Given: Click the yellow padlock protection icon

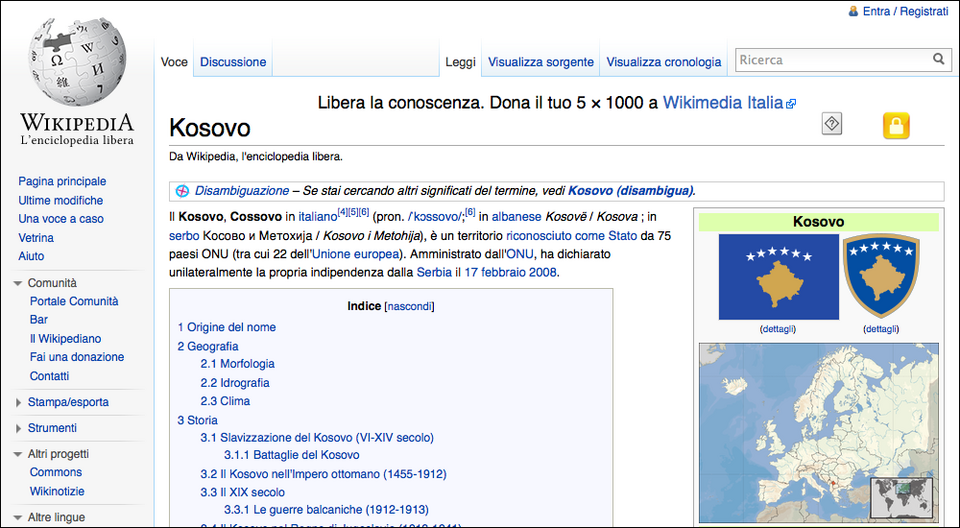Looking at the screenshot, I should [x=896, y=126].
